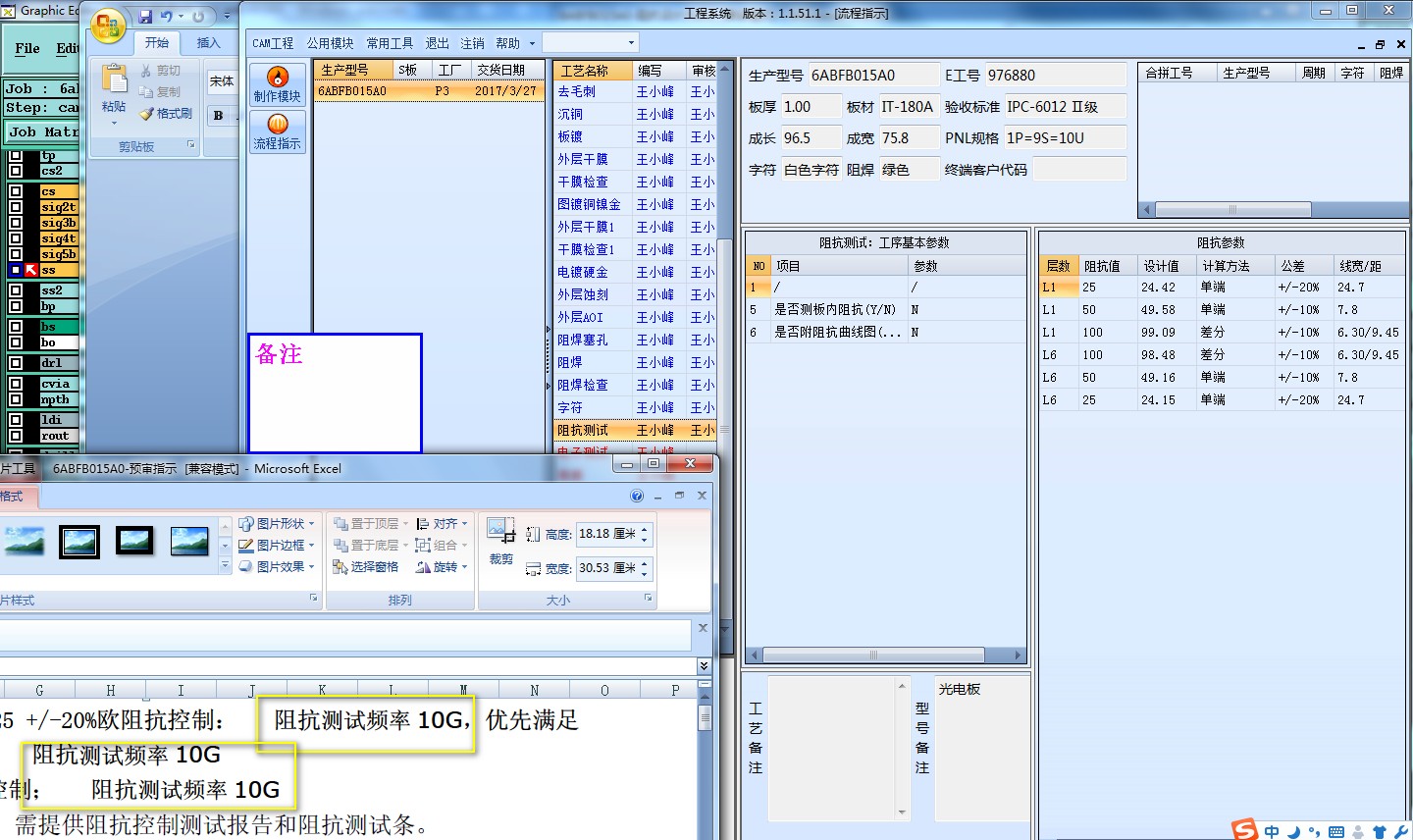Screen dimensions: 1413x840
Task: Click the Excel help question mark icon
Action: 637,496
